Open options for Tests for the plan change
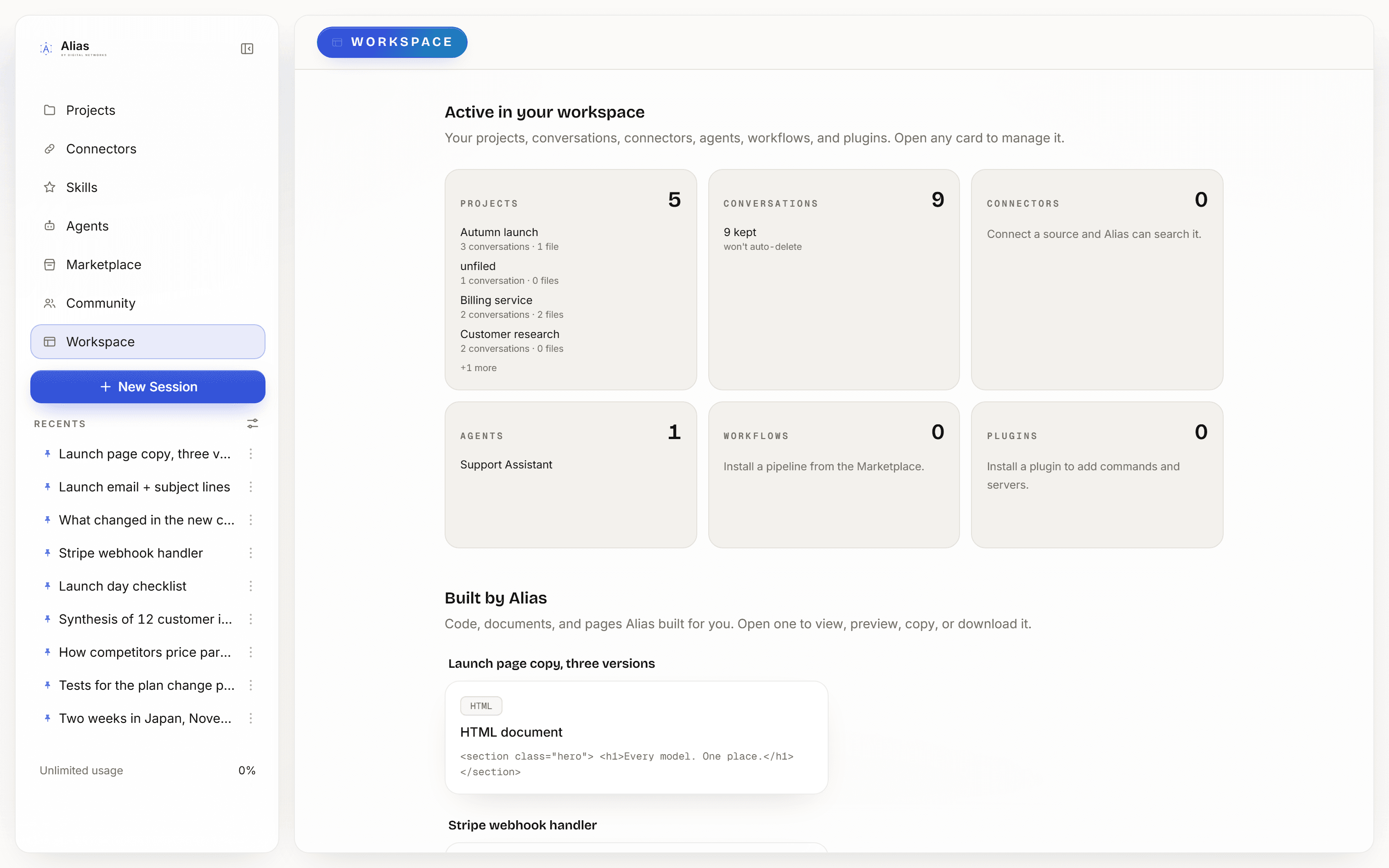This screenshot has width=1389, height=868. [251, 685]
